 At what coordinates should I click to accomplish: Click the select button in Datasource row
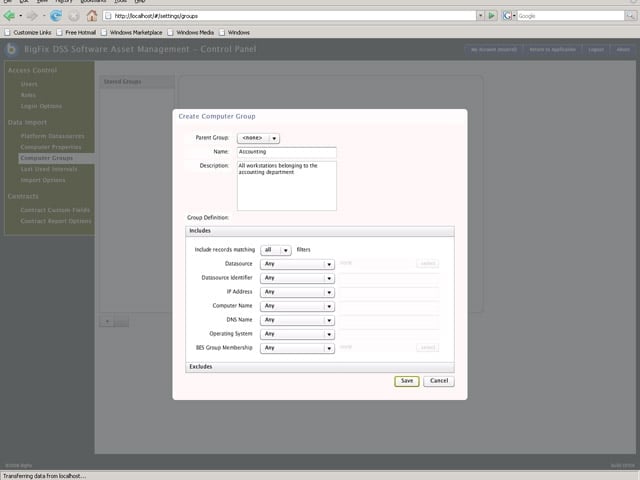(x=427, y=264)
